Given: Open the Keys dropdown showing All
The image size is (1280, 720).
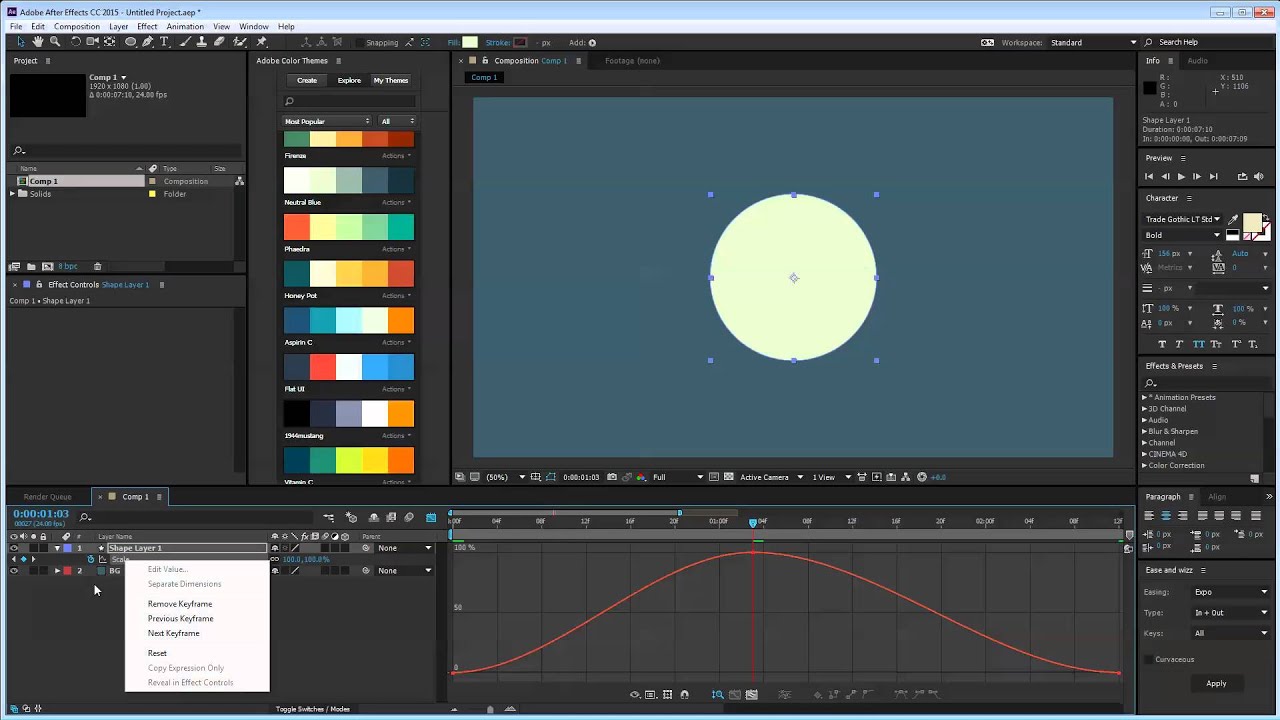Looking at the screenshot, I should (x=1231, y=633).
